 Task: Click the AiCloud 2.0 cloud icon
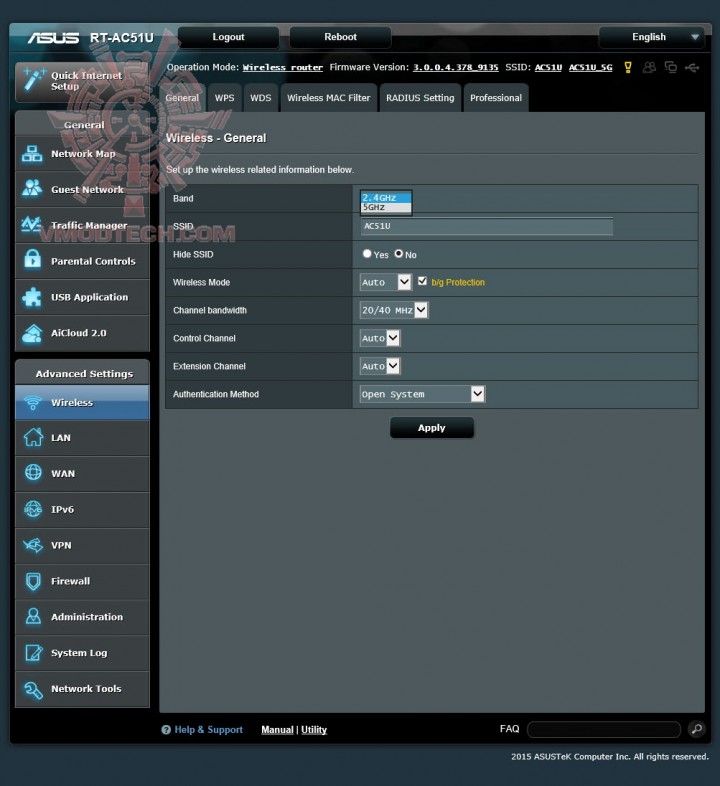pyautogui.click(x=32, y=333)
